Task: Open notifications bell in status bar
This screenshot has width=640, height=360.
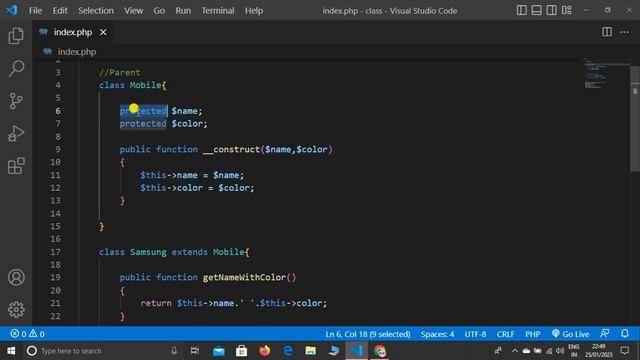Action: click(625, 333)
